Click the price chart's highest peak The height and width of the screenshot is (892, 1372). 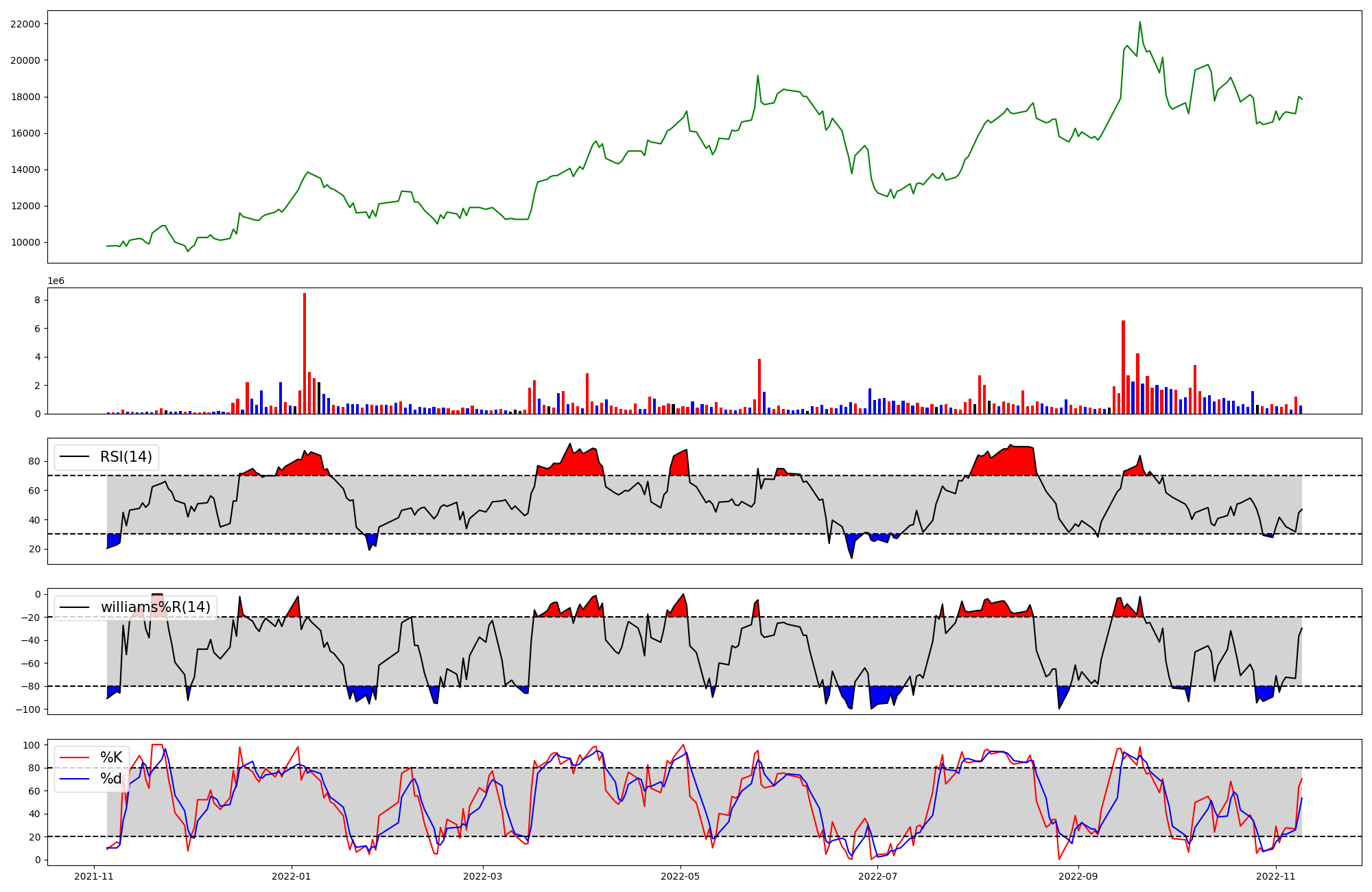point(1140,23)
